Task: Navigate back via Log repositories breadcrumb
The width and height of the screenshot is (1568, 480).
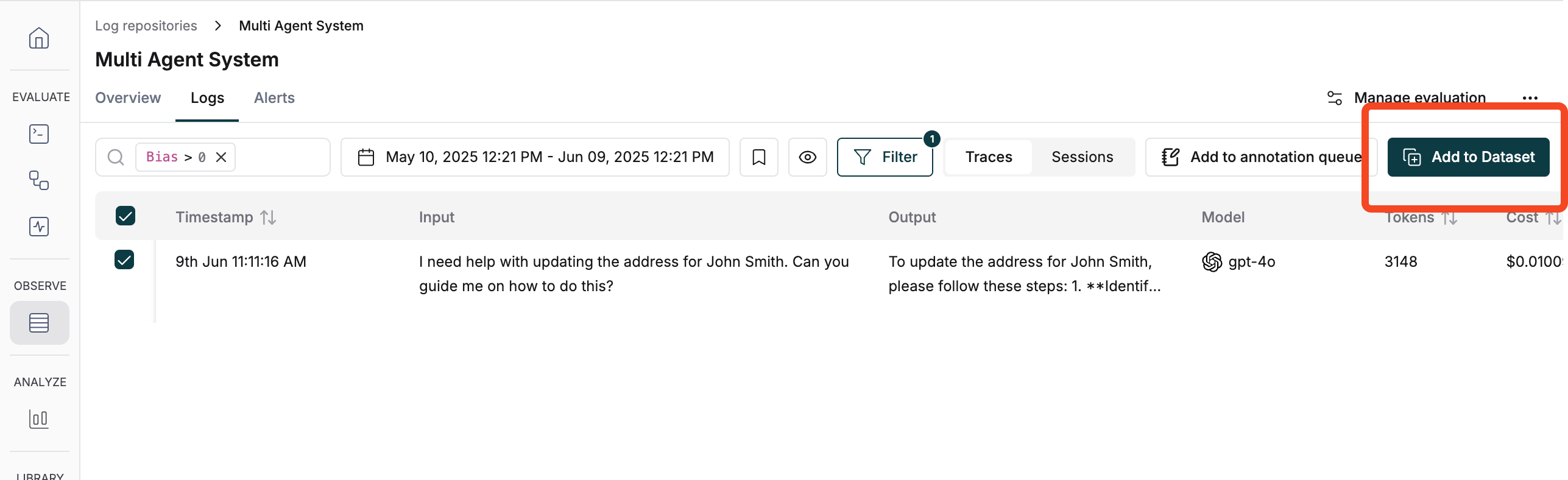Action: [146, 26]
